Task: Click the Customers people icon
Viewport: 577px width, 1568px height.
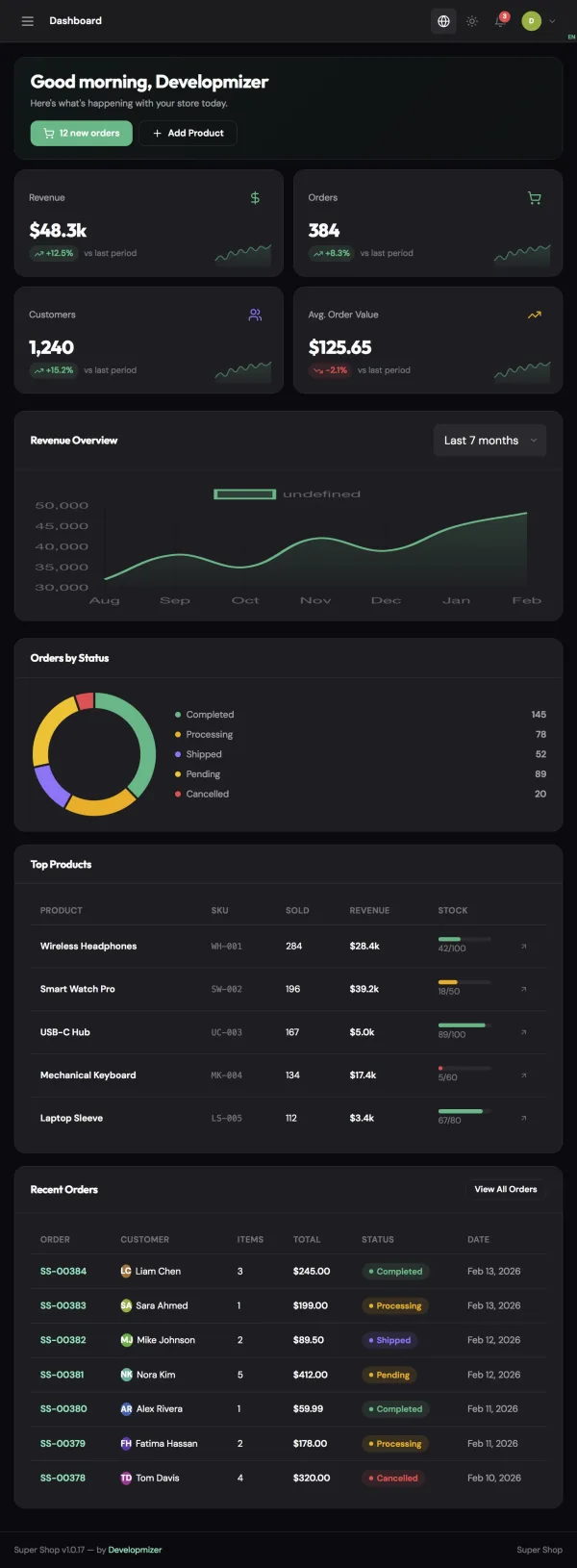Action: [255, 315]
